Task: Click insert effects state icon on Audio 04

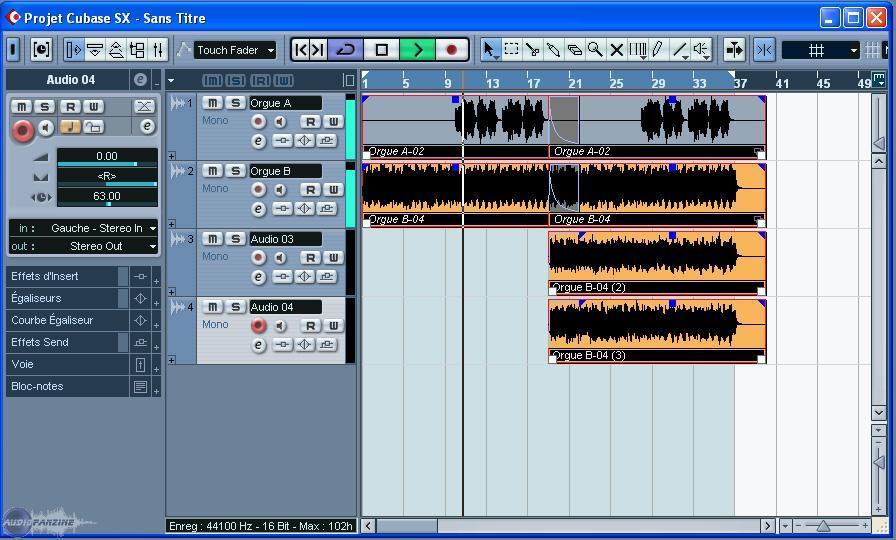Action: [282, 345]
